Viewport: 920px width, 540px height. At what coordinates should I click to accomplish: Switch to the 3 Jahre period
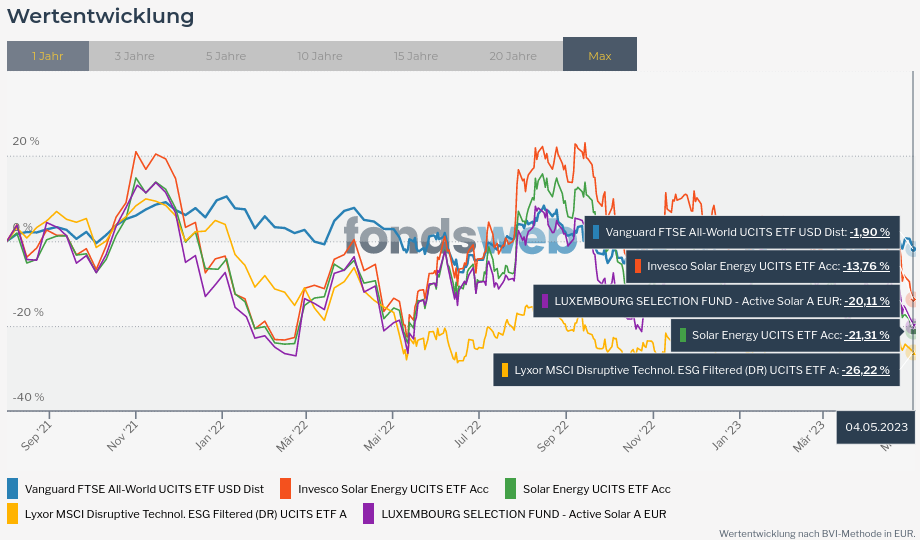(x=134, y=56)
